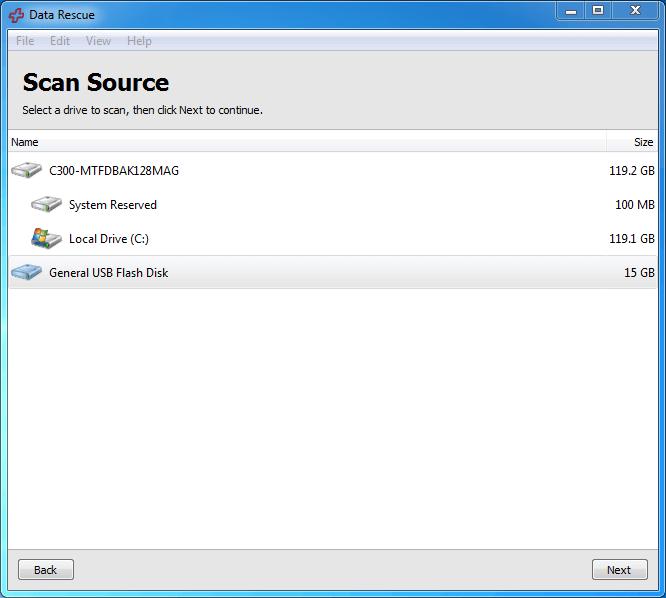This screenshot has height=598, width=666.
Task: Click the 100 MB size value
Action: click(635, 205)
